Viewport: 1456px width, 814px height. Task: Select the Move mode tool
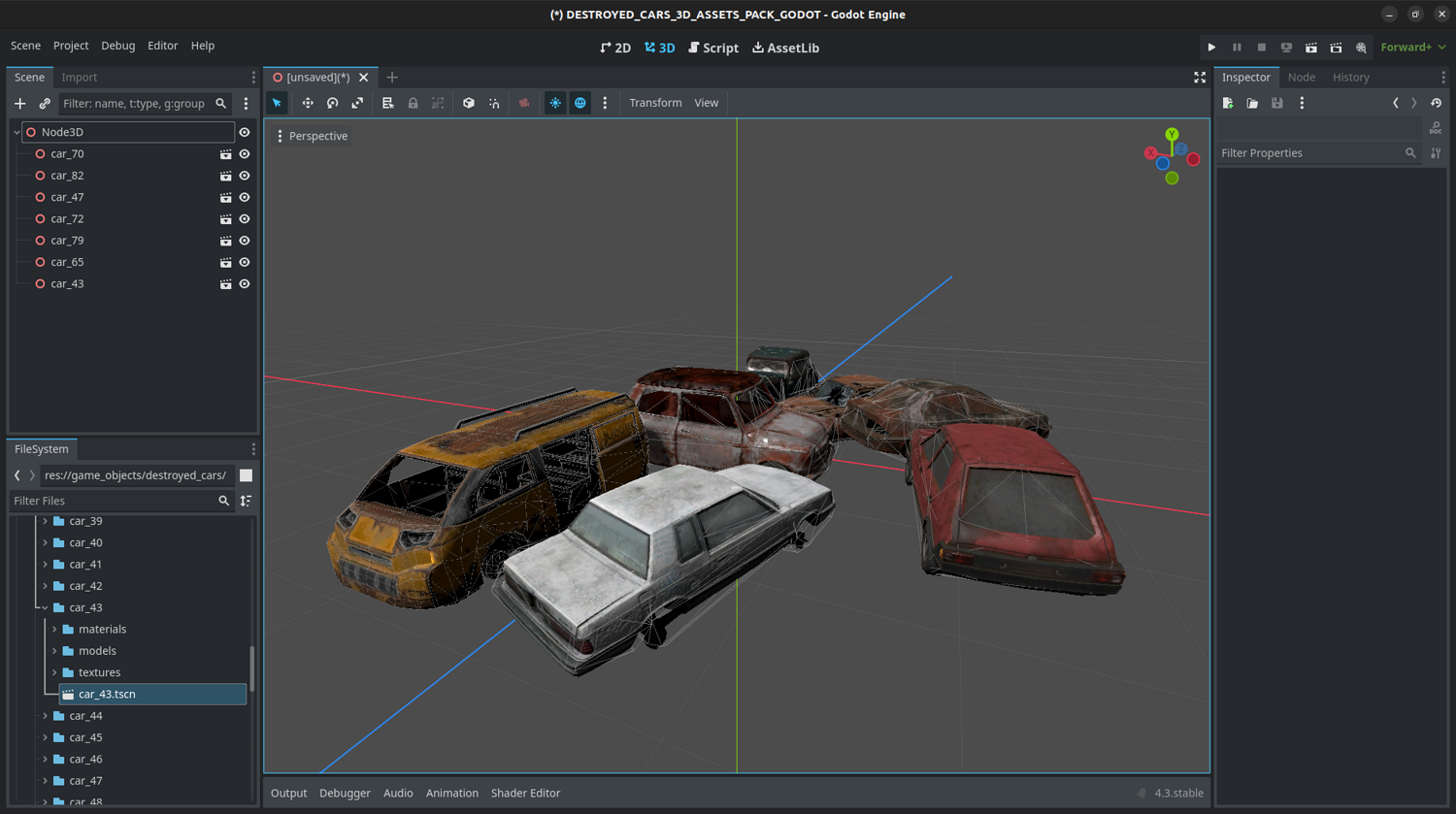click(x=308, y=103)
